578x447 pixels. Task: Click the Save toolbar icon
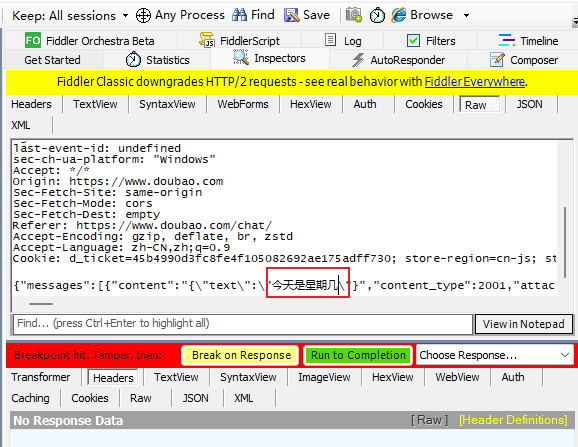tap(292, 15)
